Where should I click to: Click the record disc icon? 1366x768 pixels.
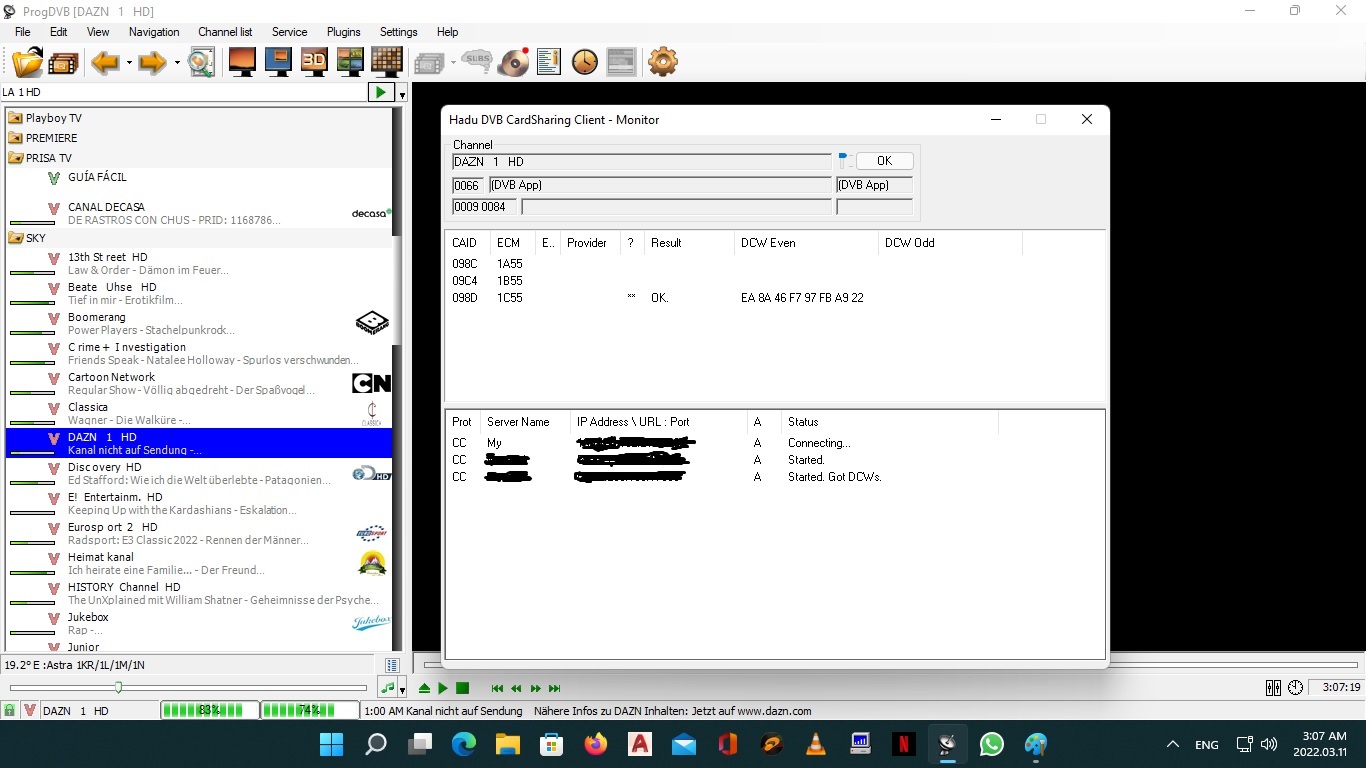[514, 62]
